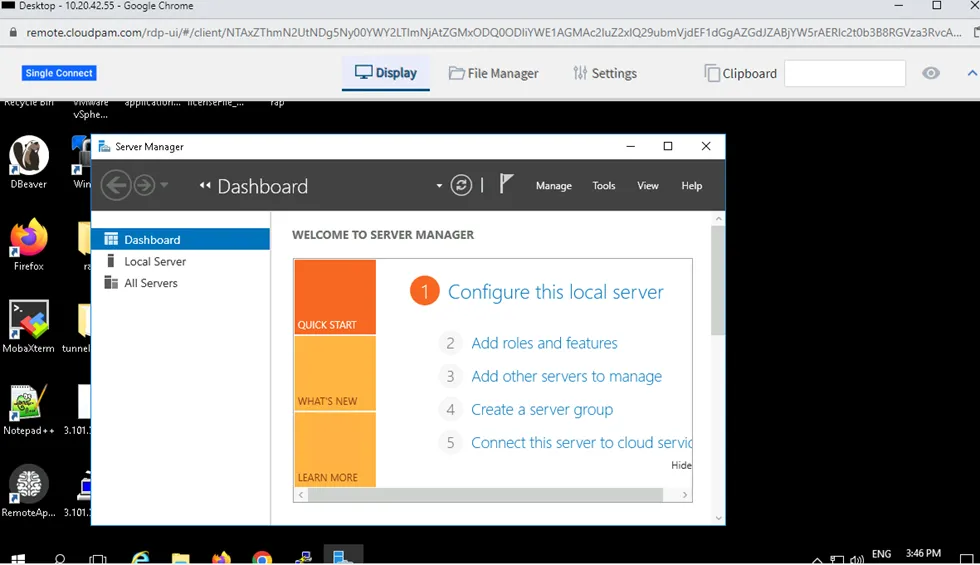
Task: Open Internet Explorer from the taskbar
Action: click(141, 558)
